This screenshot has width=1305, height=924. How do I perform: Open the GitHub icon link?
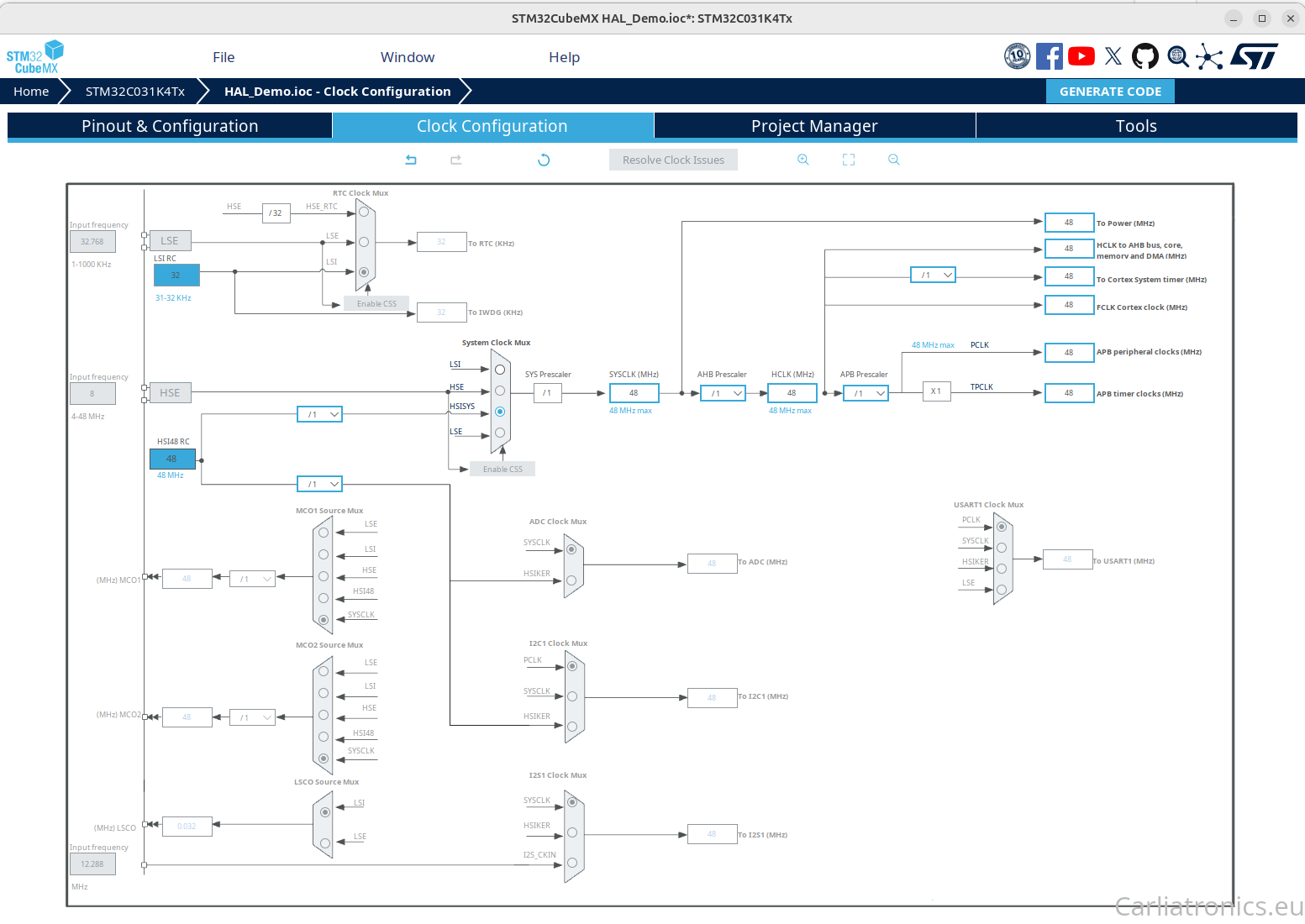[x=1145, y=56]
